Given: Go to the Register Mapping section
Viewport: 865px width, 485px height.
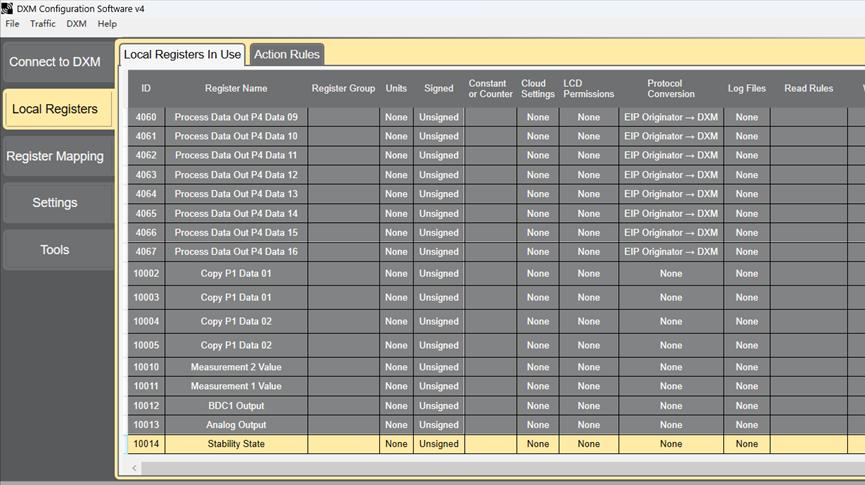Looking at the screenshot, I should pyautogui.click(x=55, y=156).
